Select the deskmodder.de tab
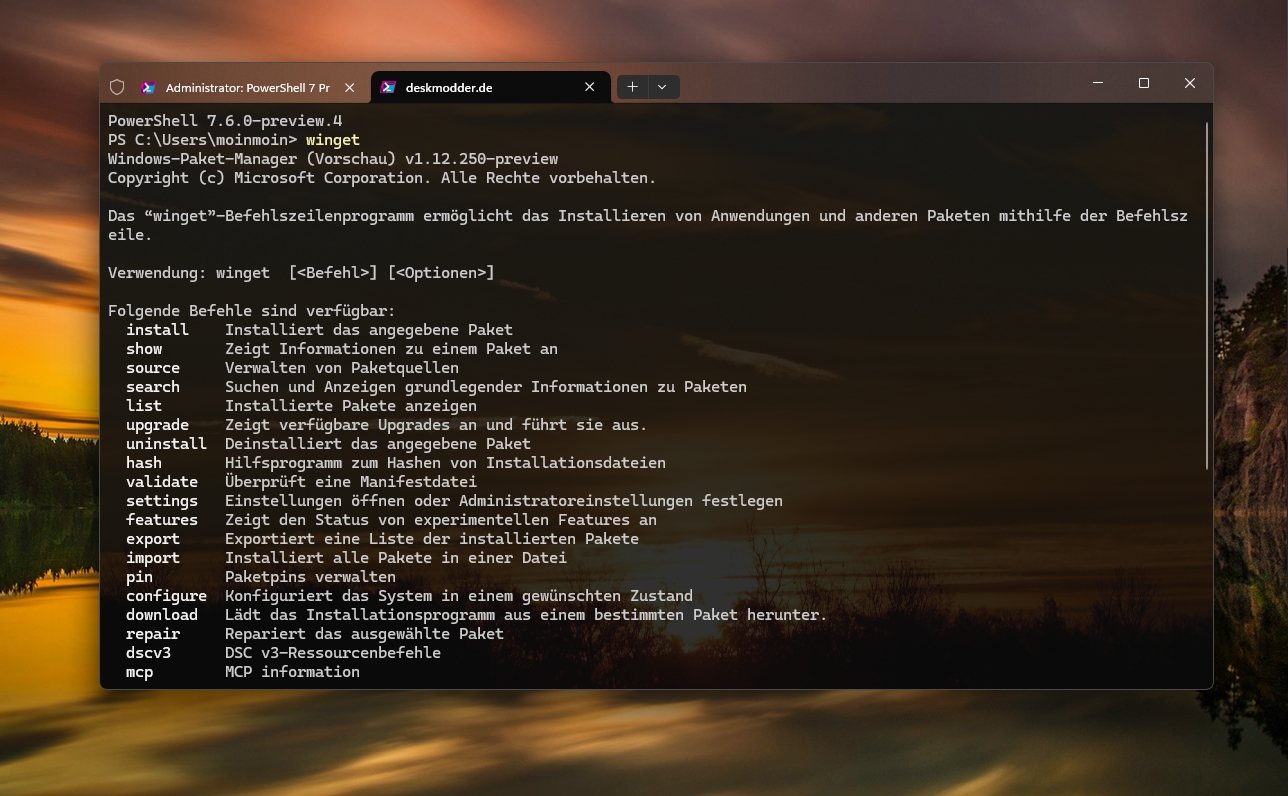Image resolution: width=1288 pixels, height=796 pixels. [462, 87]
